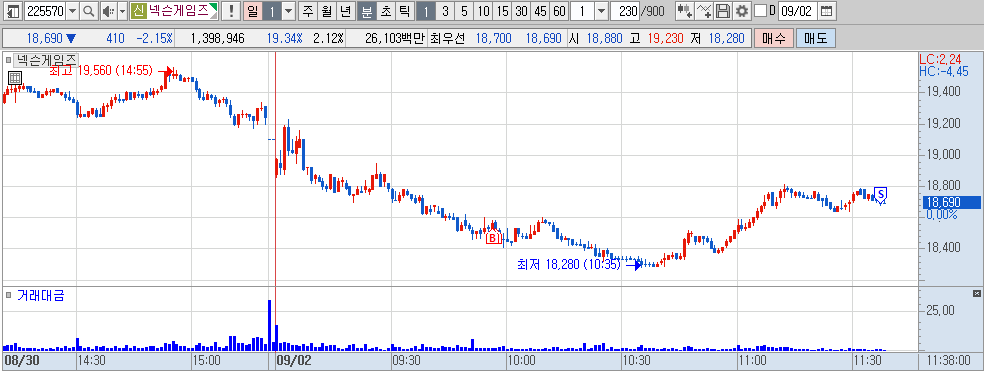This screenshot has width=984, height=371.
Task: Toggle the 넥슨게임즈 legend marker on chart
Action: 9,60
